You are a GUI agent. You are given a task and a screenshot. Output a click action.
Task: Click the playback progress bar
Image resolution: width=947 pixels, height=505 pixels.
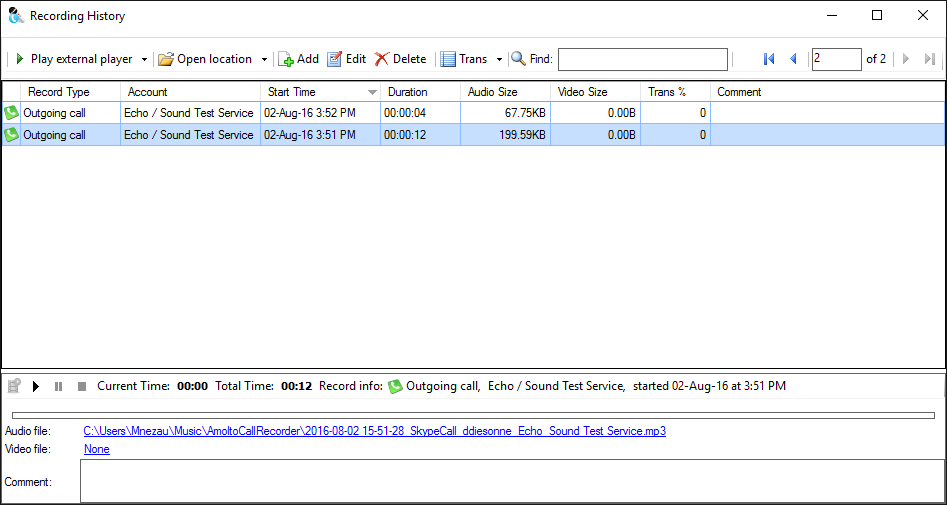pyautogui.click(x=474, y=415)
